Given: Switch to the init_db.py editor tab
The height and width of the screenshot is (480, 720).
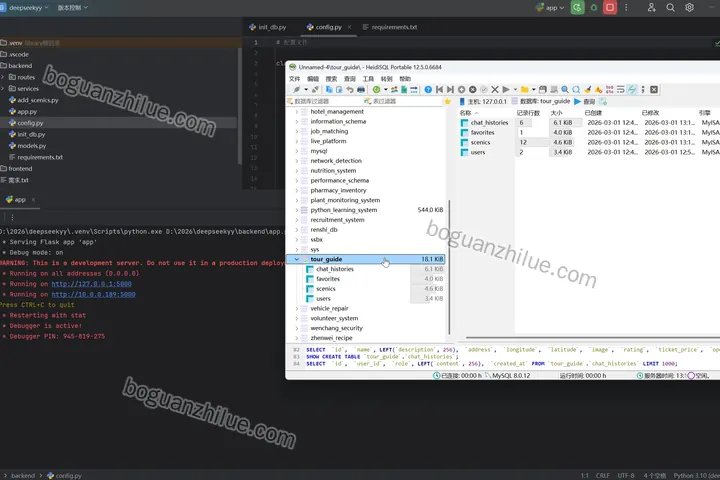Looking at the screenshot, I should [268, 27].
